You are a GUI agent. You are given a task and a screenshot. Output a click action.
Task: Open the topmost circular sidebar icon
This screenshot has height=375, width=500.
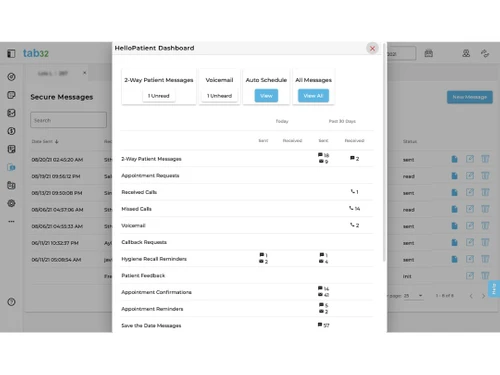click(11, 77)
